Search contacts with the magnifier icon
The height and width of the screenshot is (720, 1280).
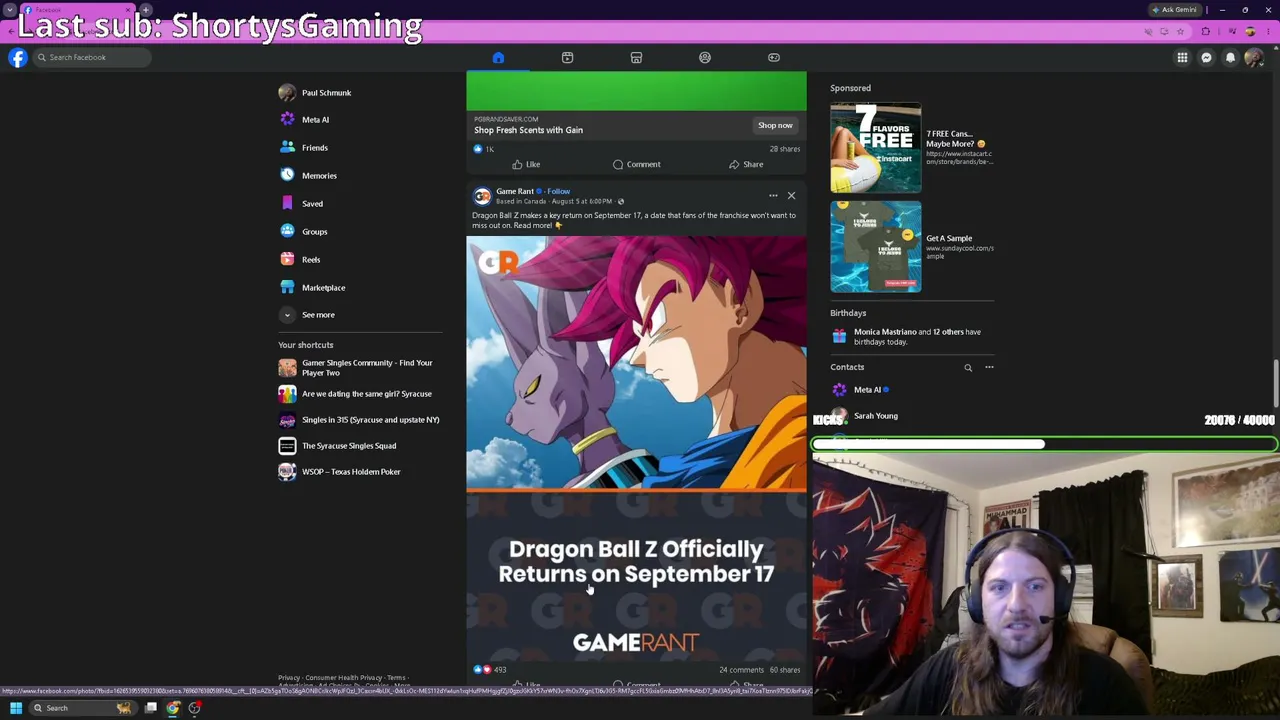968,368
